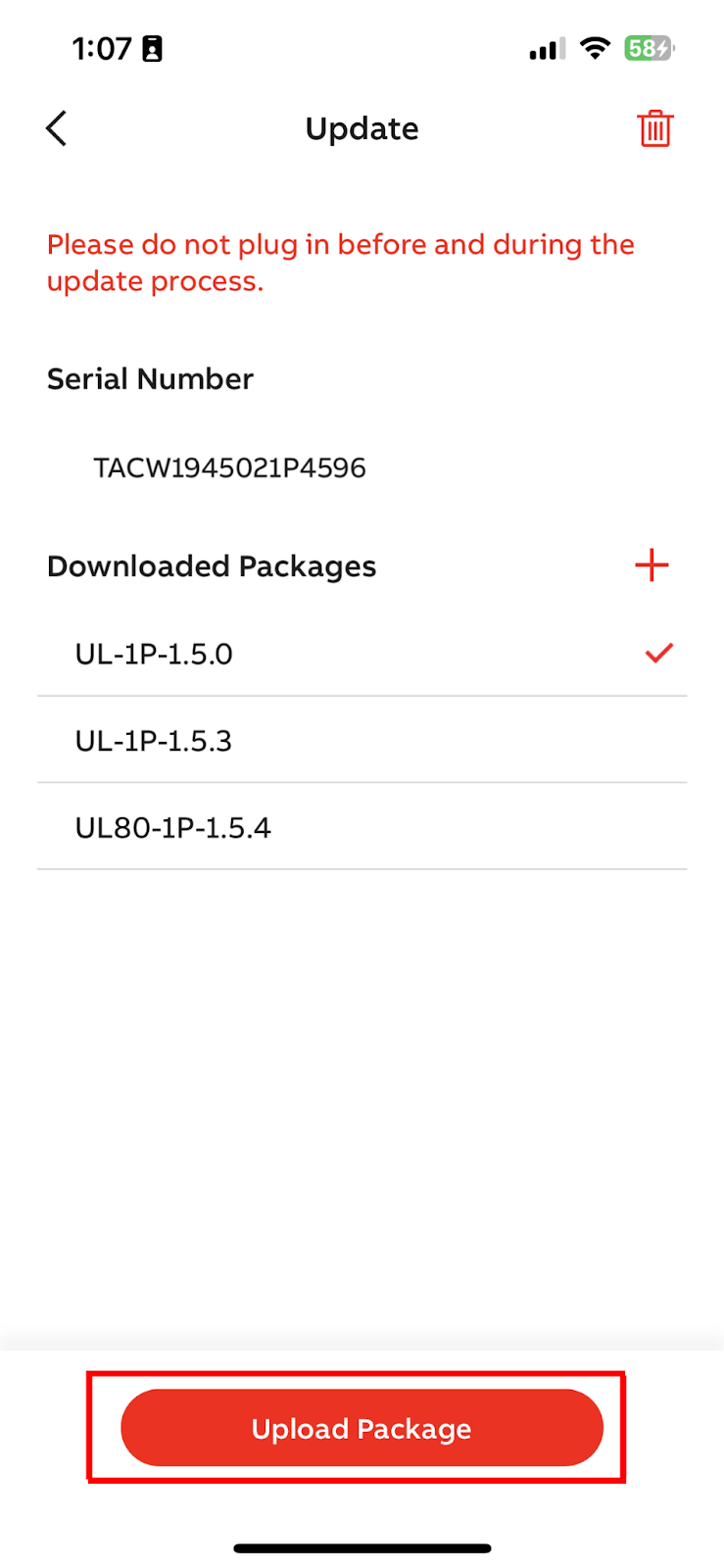The image size is (724, 1568).
Task: Tap the Downloaded Packages heading
Action: click(x=212, y=566)
